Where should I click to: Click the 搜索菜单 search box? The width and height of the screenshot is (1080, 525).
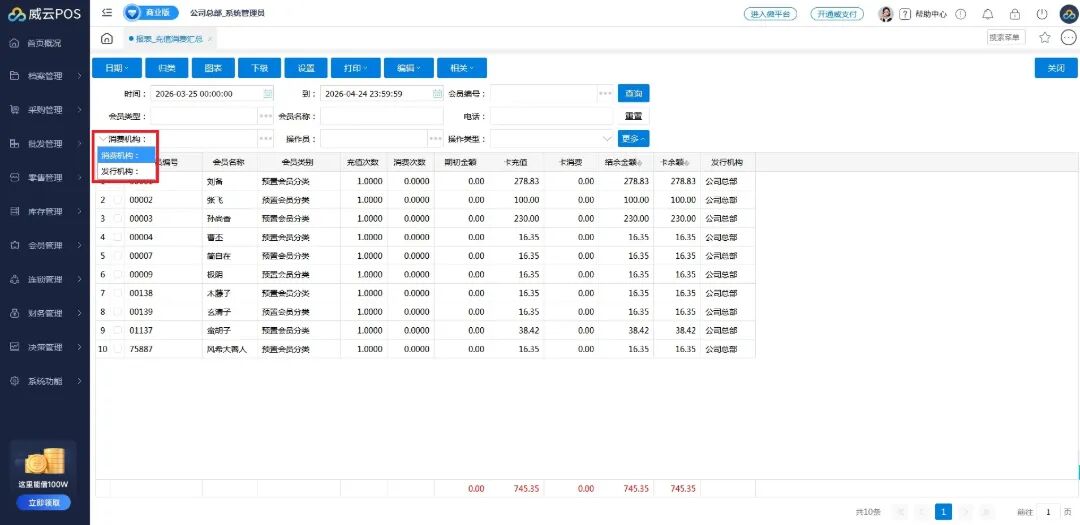coord(1006,38)
